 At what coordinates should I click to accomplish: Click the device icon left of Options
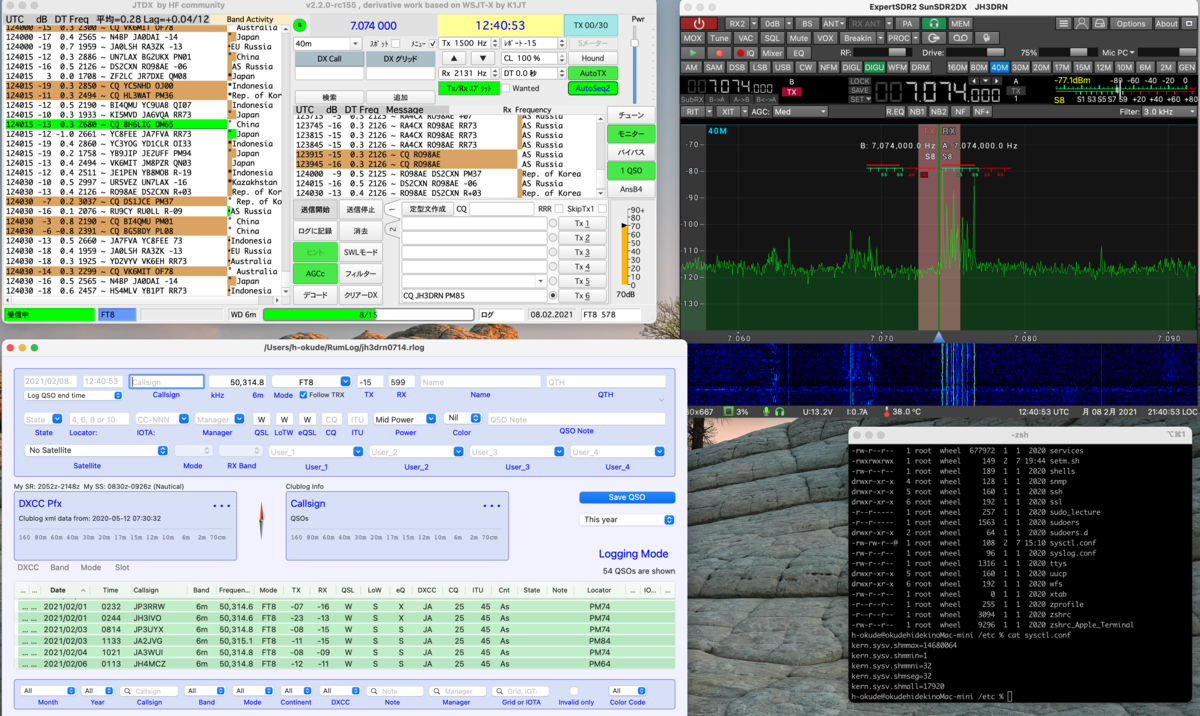[1100, 23]
